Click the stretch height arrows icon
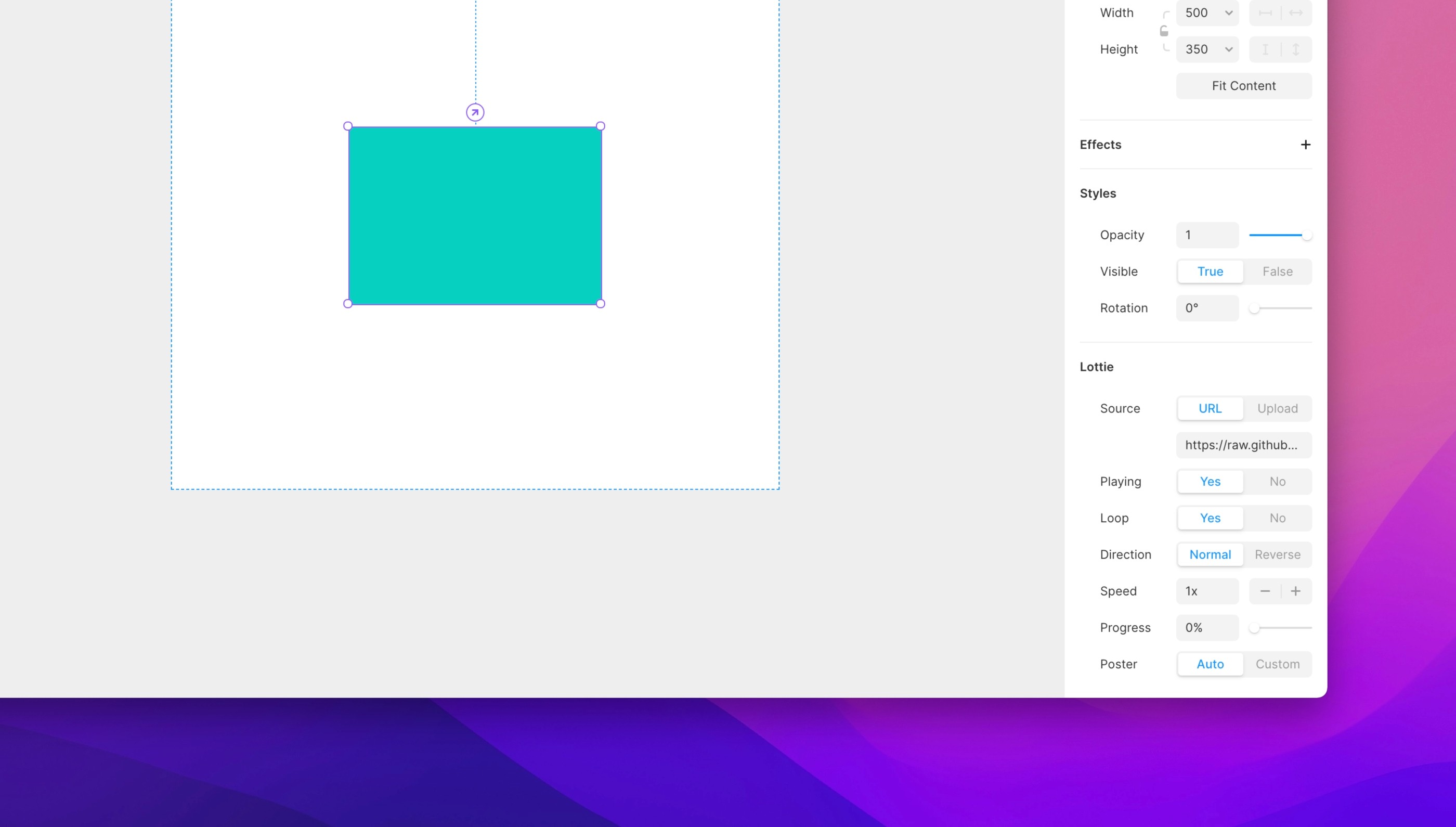 pos(1296,49)
